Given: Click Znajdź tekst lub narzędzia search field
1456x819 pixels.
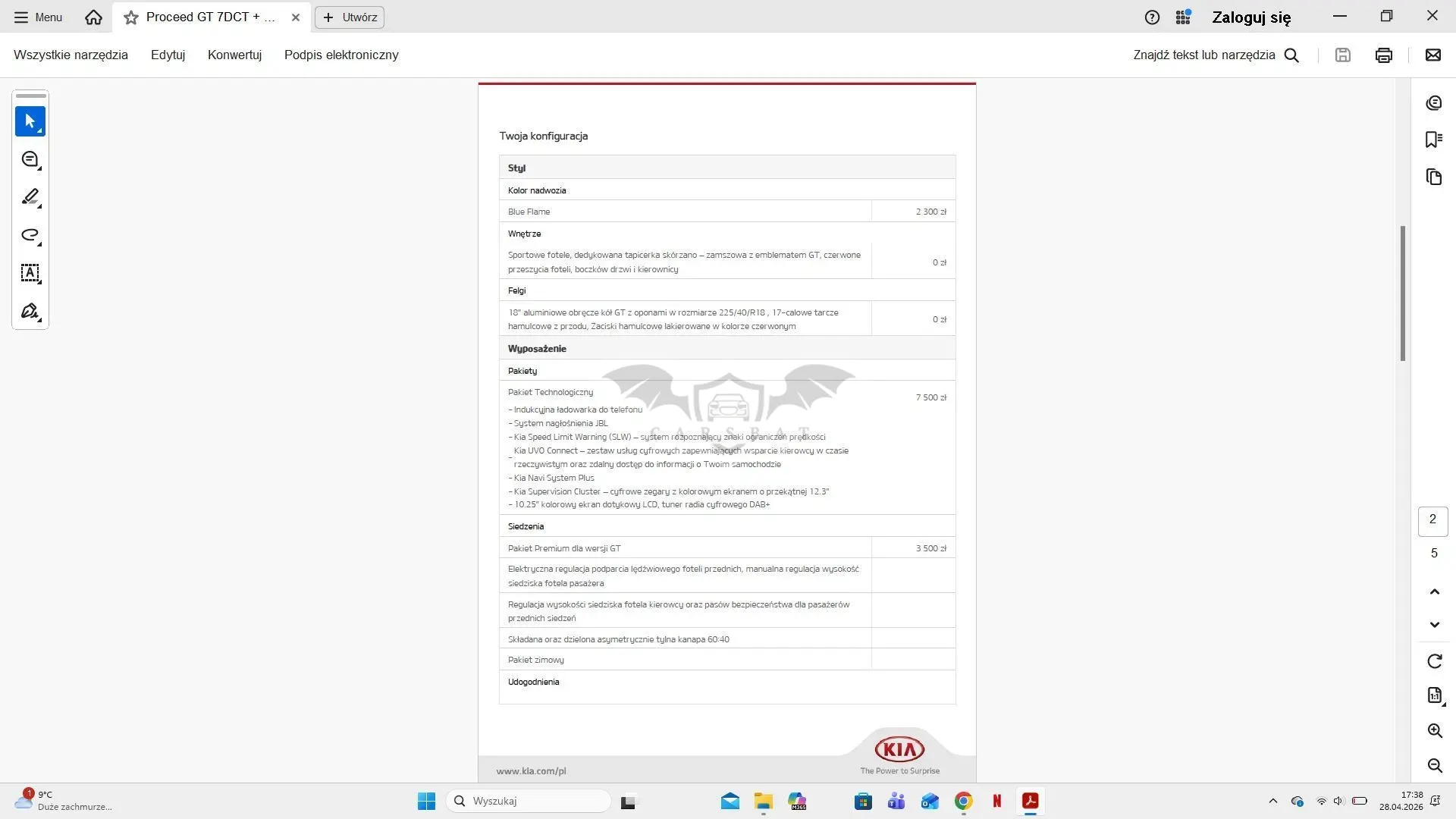Looking at the screenshot, I should point(1204,55).
